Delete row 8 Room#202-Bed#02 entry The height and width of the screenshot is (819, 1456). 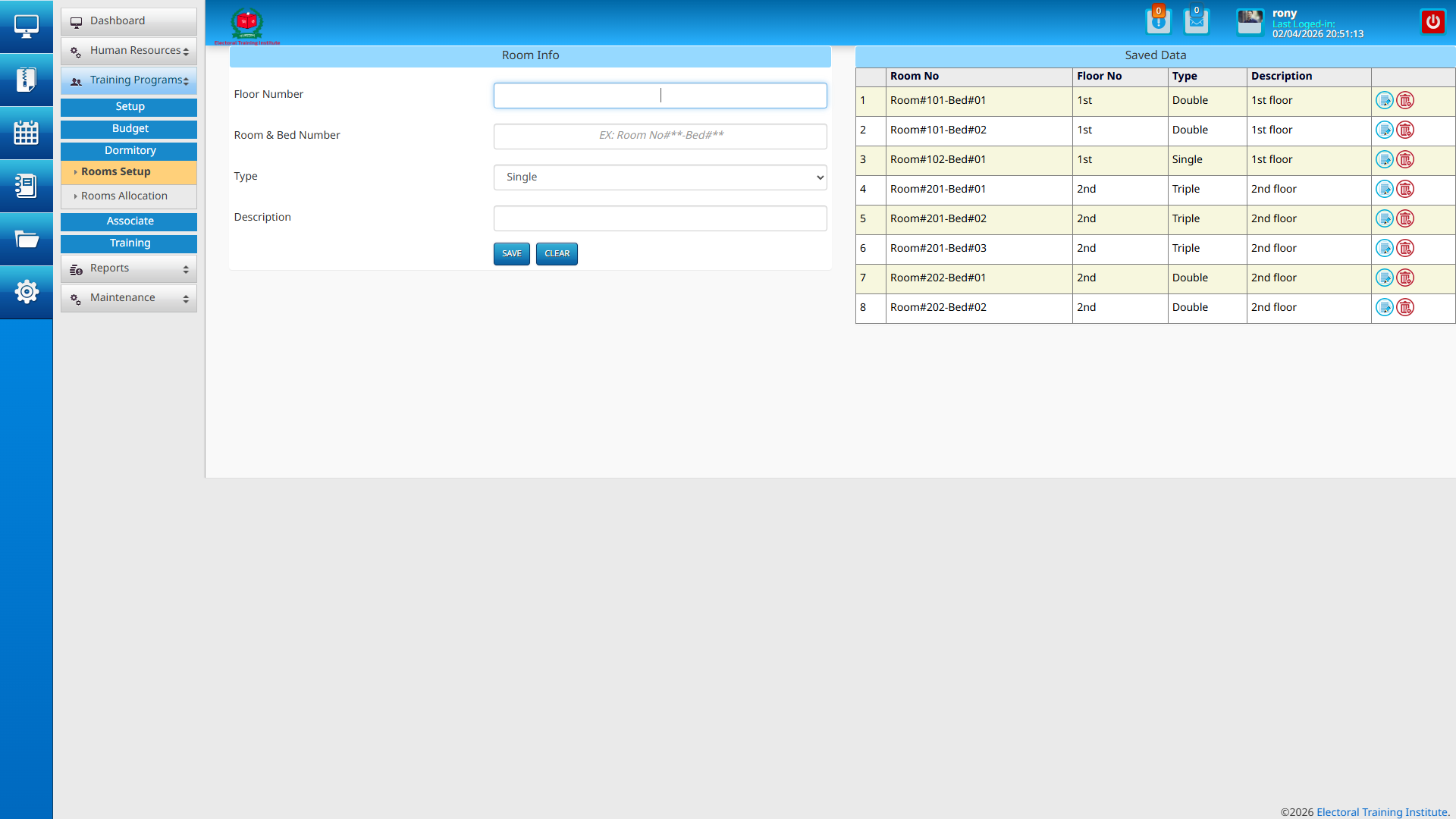tap(1405, 308)
